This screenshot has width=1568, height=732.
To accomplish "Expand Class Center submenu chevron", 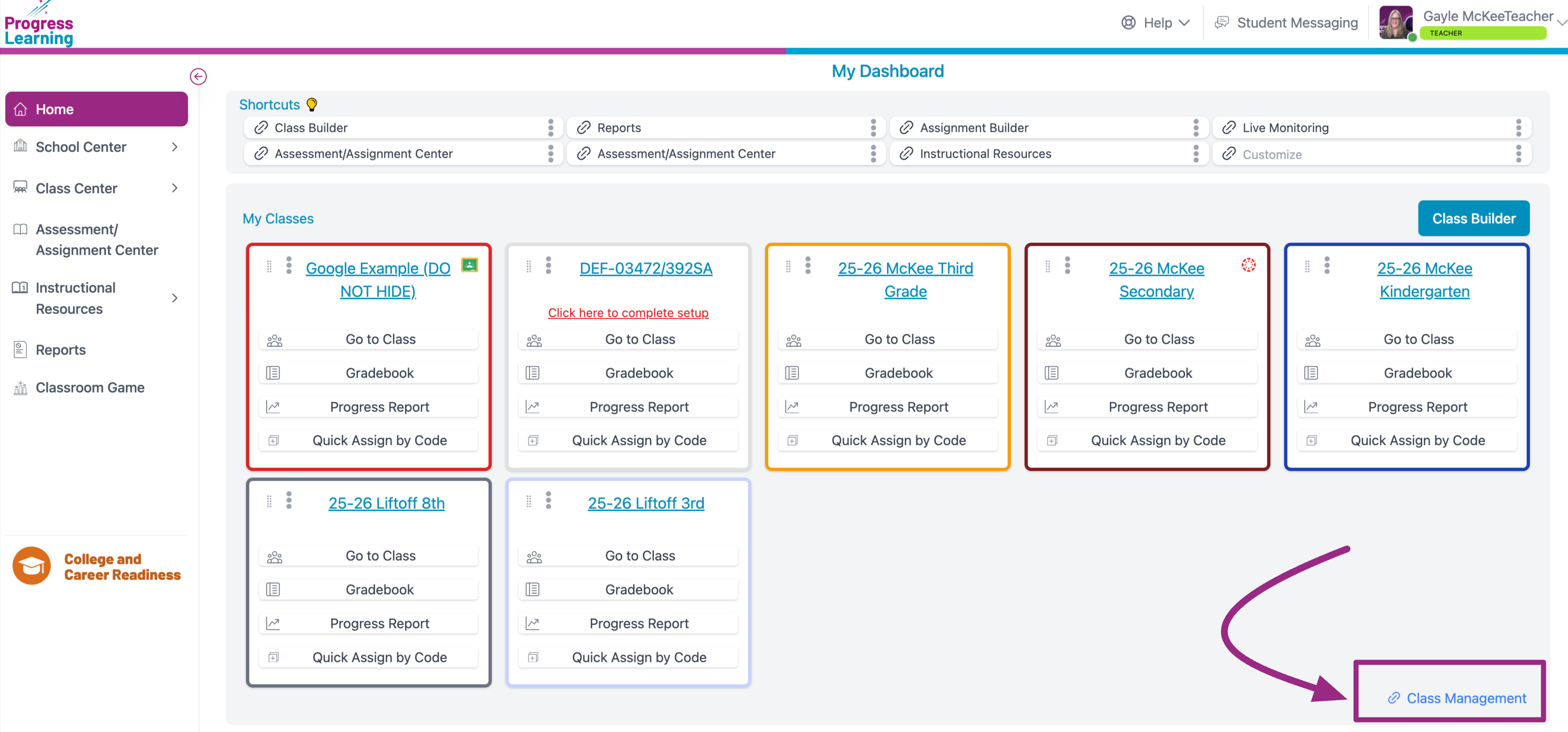I will 175,188.
